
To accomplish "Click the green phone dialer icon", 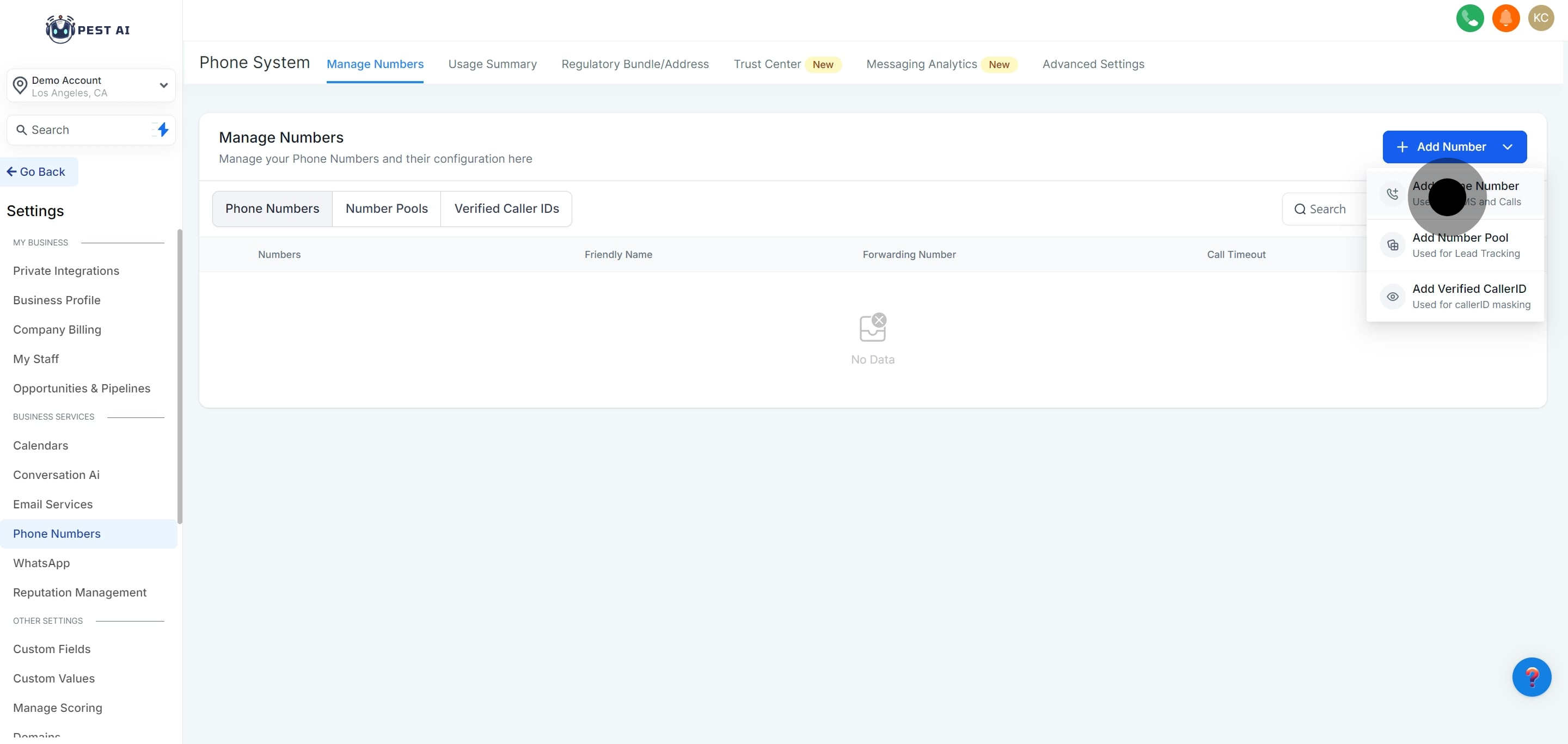I will 1469,19.
